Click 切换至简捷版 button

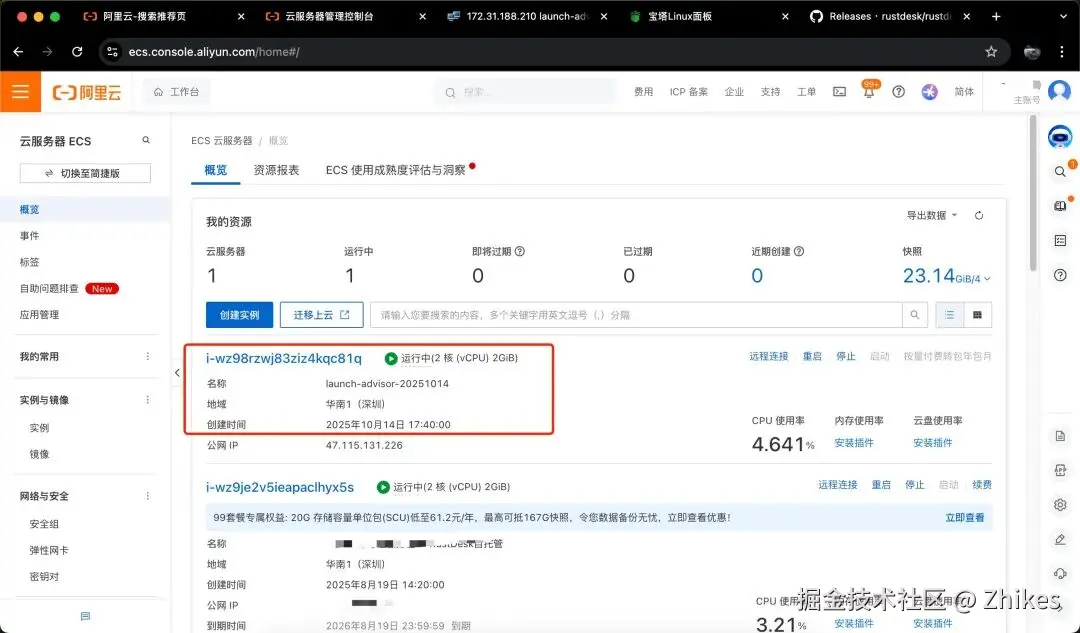click(x=85, y=173)
